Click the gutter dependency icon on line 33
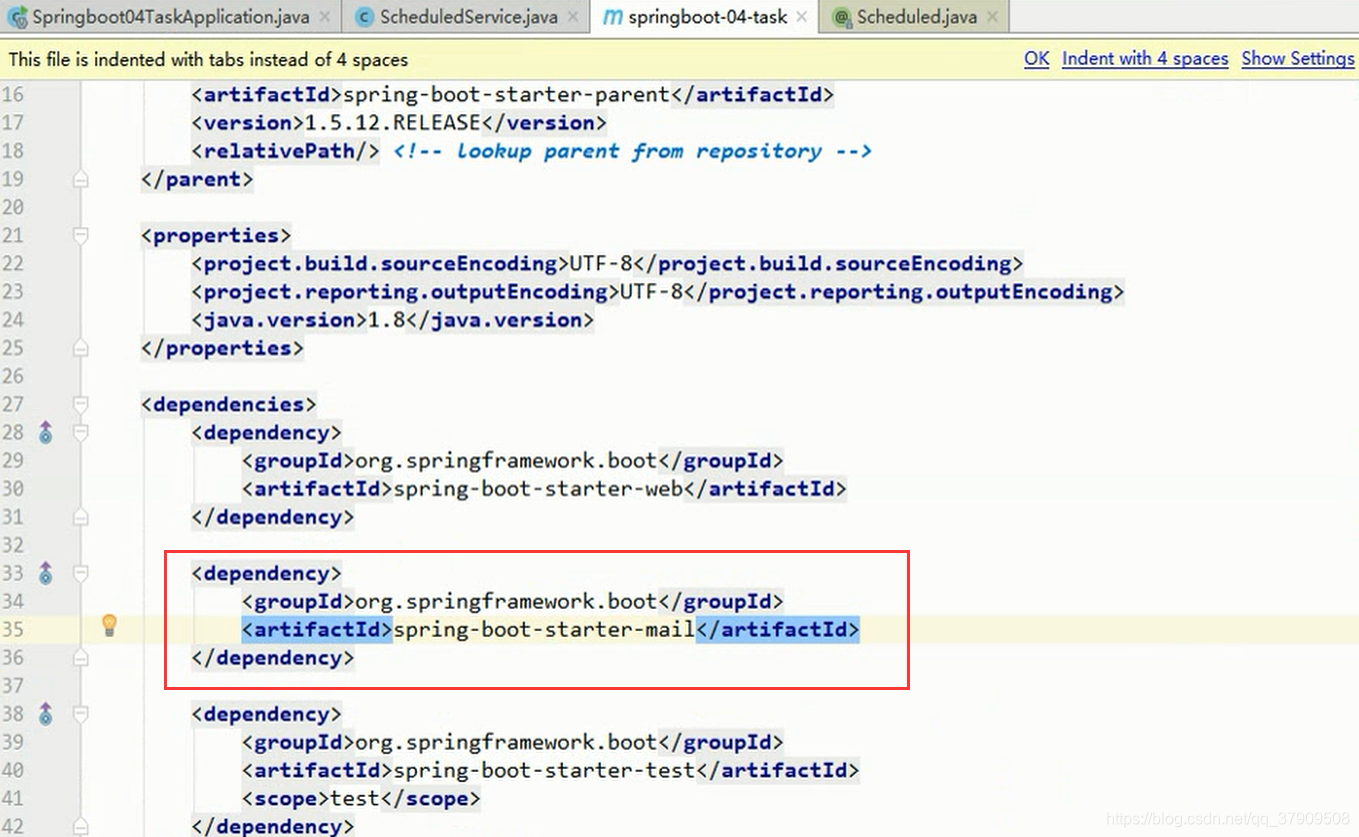1359x837 pixels. point(45,574)
